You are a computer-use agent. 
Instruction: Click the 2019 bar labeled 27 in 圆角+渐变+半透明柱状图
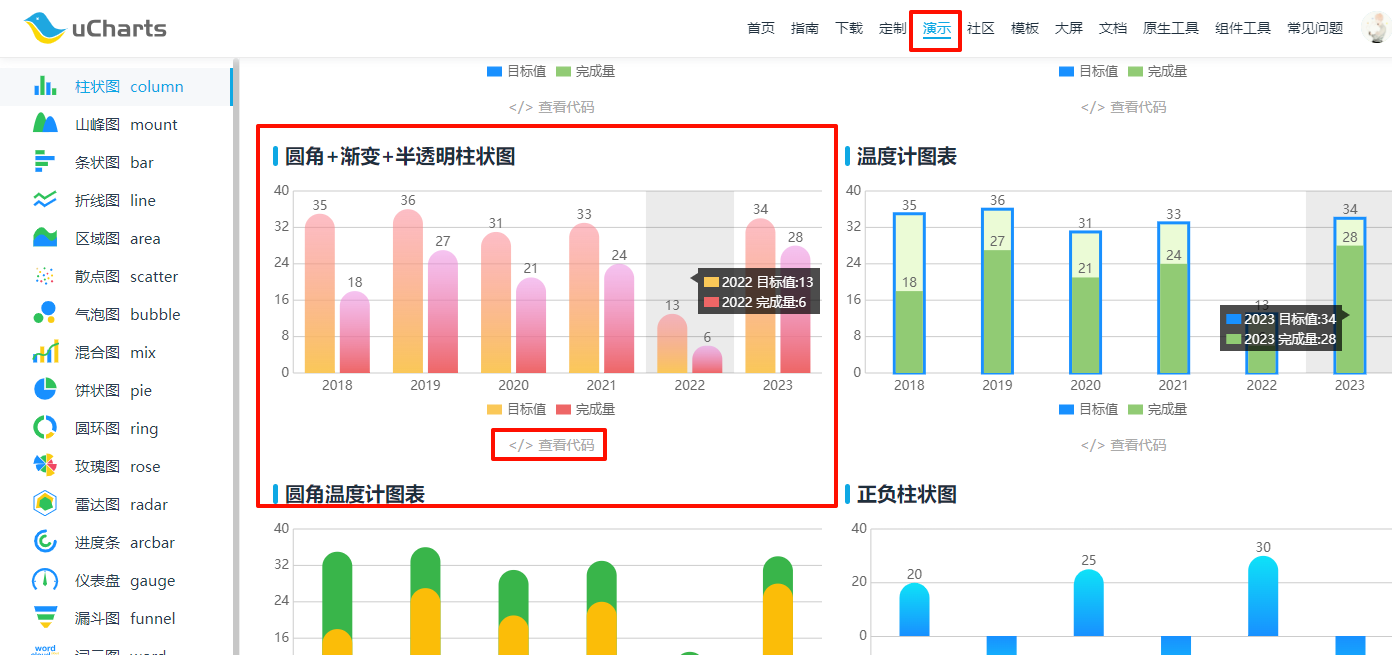point(443,311)
